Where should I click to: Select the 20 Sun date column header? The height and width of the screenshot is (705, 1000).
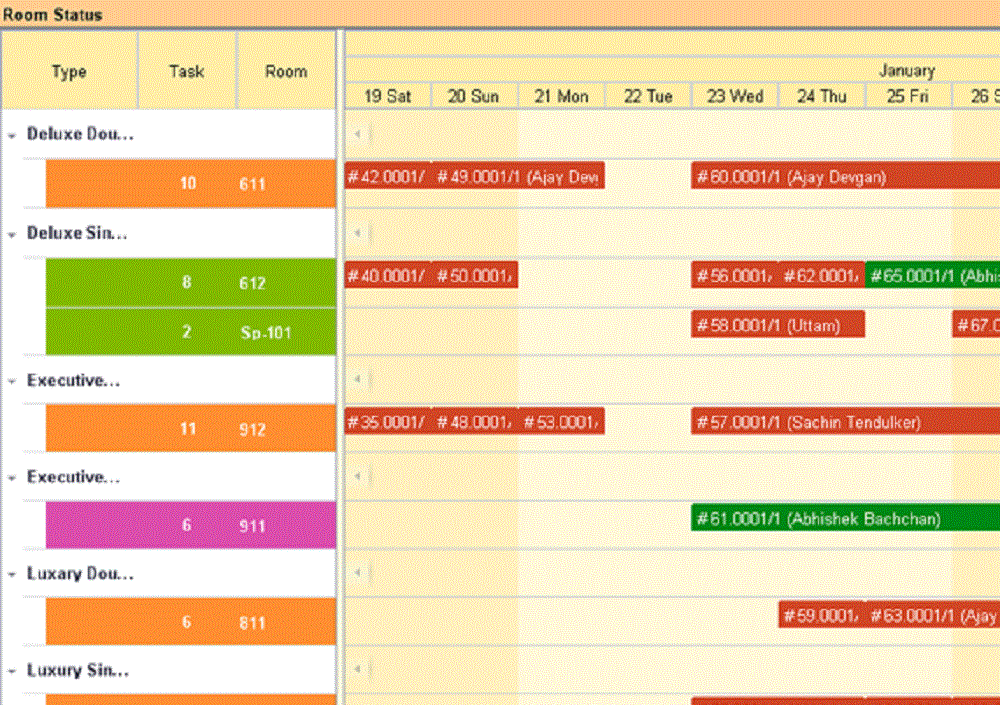(x=474, y=96)
